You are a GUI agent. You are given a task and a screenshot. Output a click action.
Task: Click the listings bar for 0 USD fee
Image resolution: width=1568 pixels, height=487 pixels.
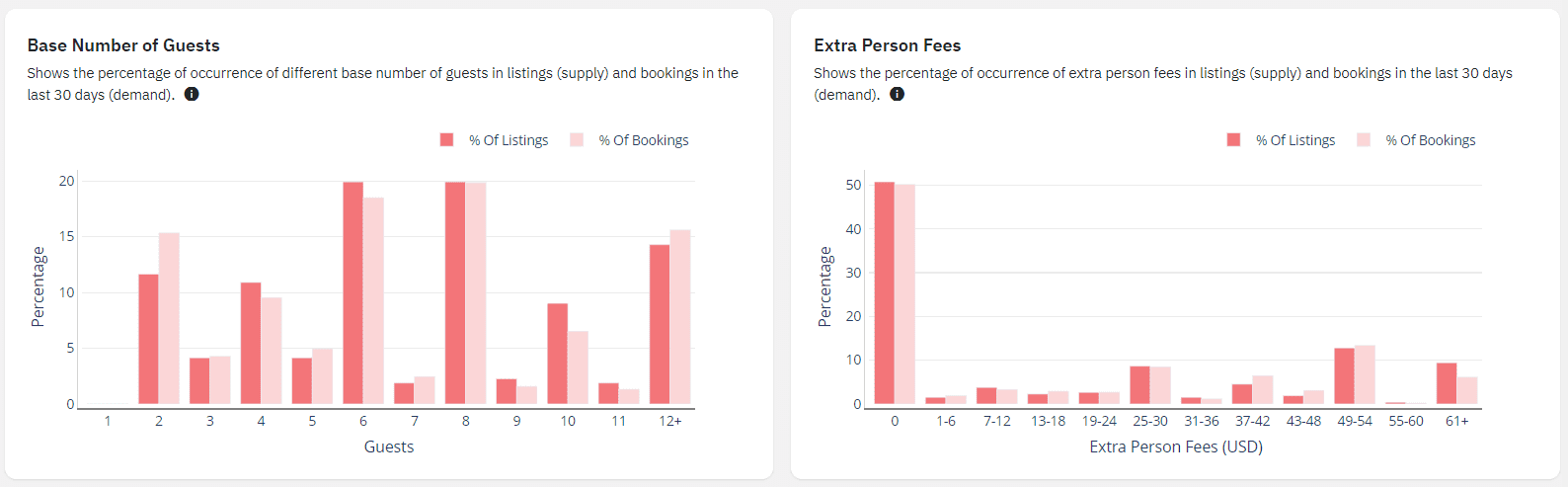pos(885,292)
